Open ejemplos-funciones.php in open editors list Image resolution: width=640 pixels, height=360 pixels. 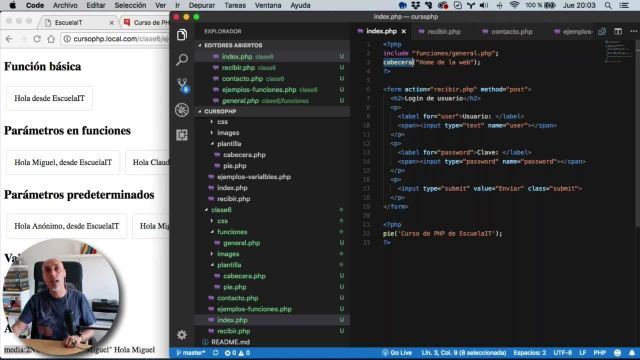[x=272, y=90]
